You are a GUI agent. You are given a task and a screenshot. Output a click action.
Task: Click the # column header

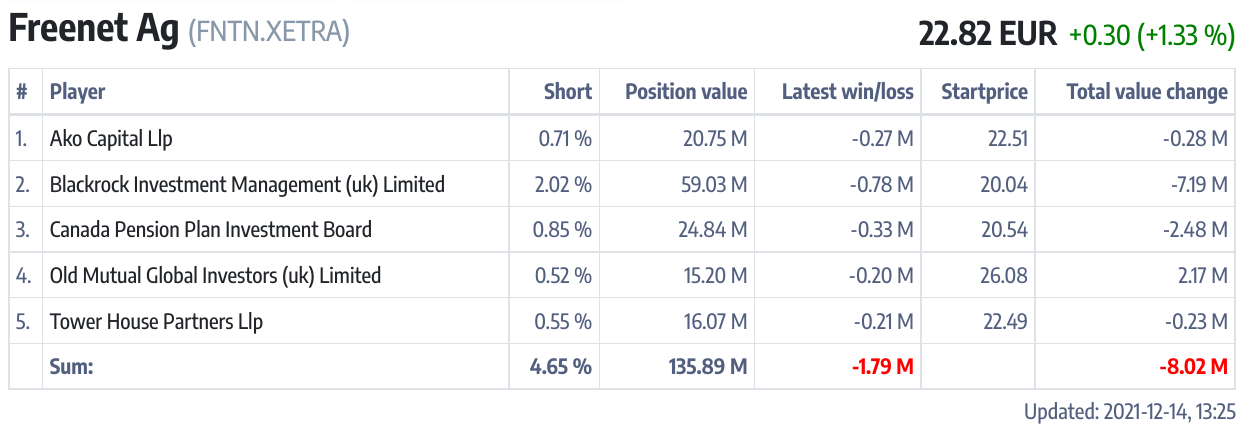pos(22,92)
